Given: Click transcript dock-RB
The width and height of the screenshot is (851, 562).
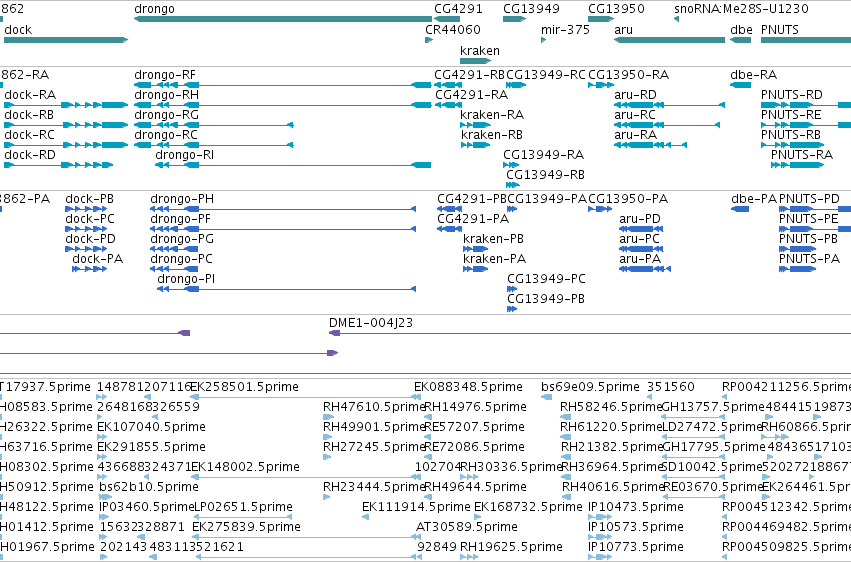Looking at the screenshot, I should [66, 125].
